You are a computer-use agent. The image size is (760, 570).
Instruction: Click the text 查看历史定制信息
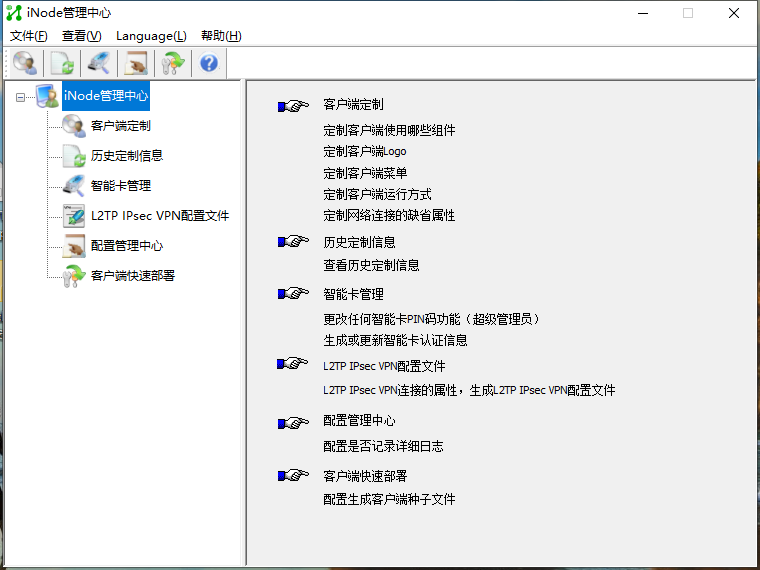(x=371, y=266)
